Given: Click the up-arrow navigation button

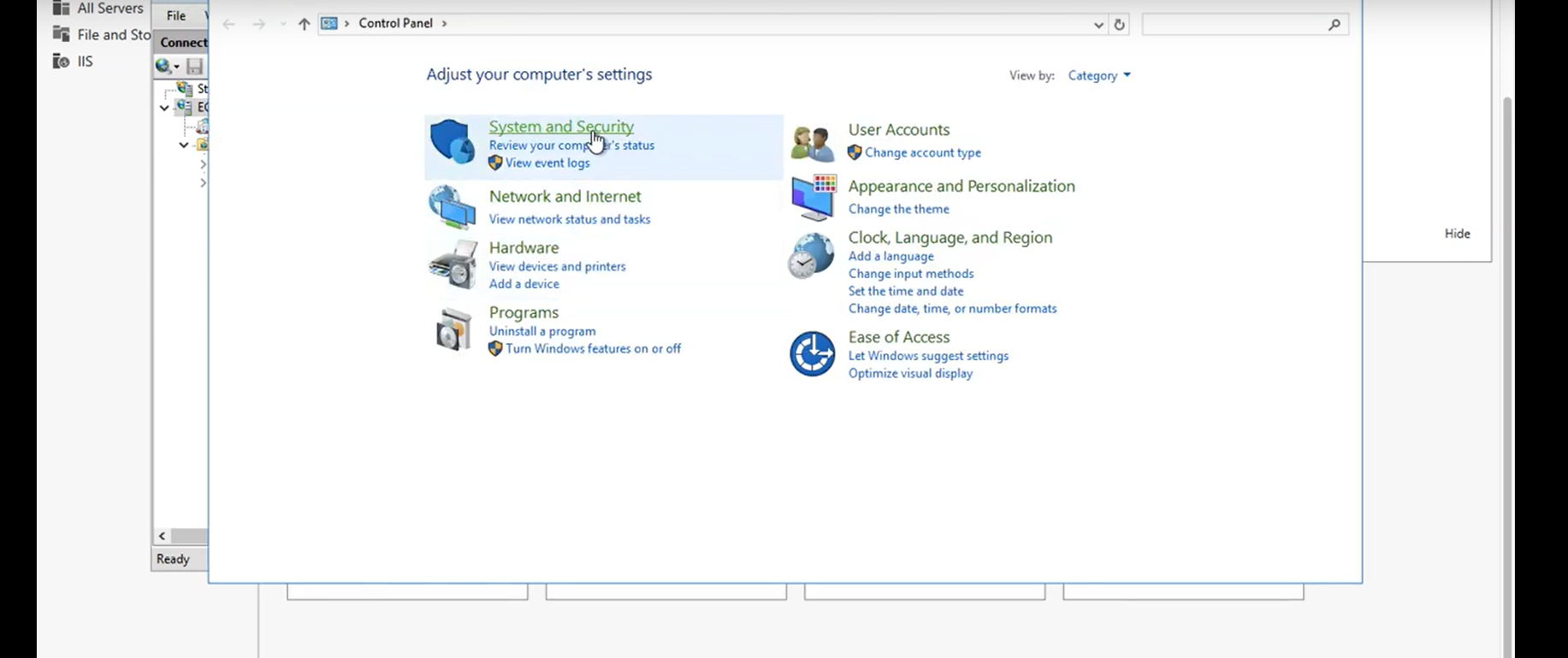Looking at the screenshot, I should 304,24.
